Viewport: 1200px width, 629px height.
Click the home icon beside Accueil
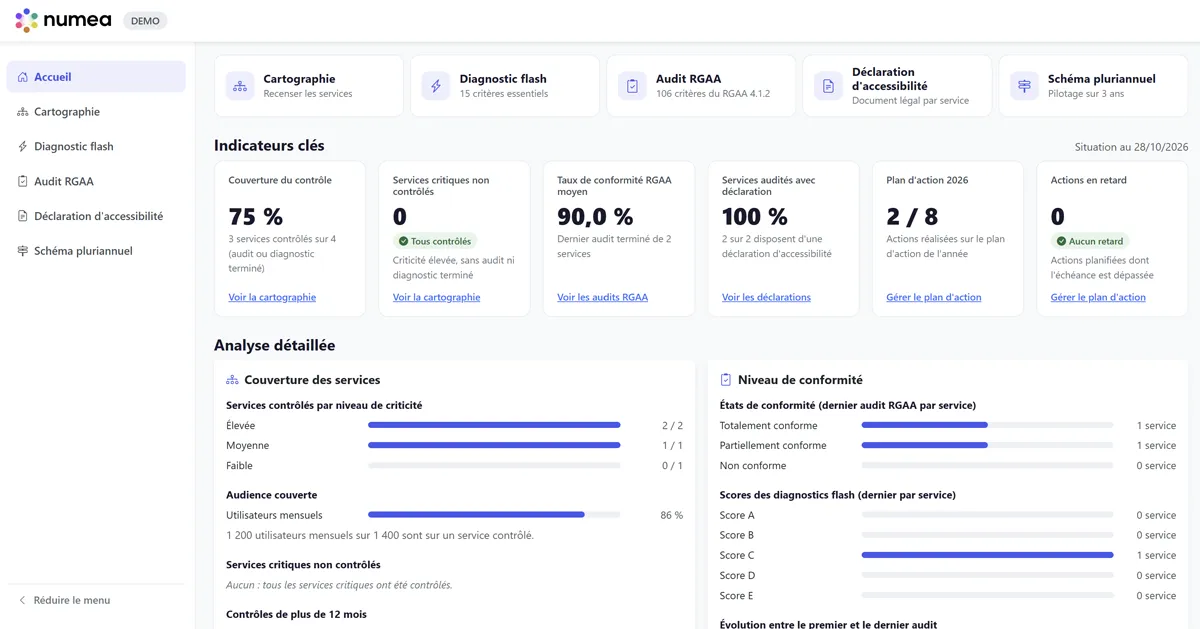pyautogui.click(x=23, y=77)
